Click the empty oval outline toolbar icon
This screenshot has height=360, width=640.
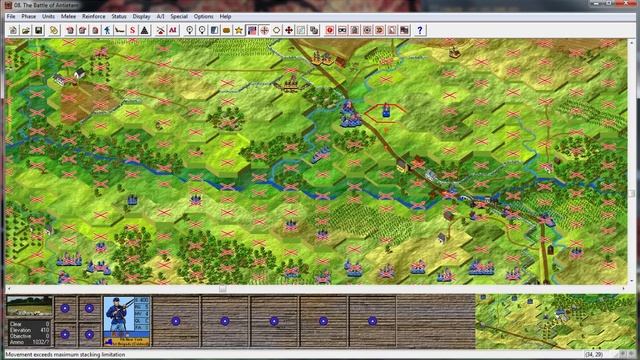[x=276, y=30]
